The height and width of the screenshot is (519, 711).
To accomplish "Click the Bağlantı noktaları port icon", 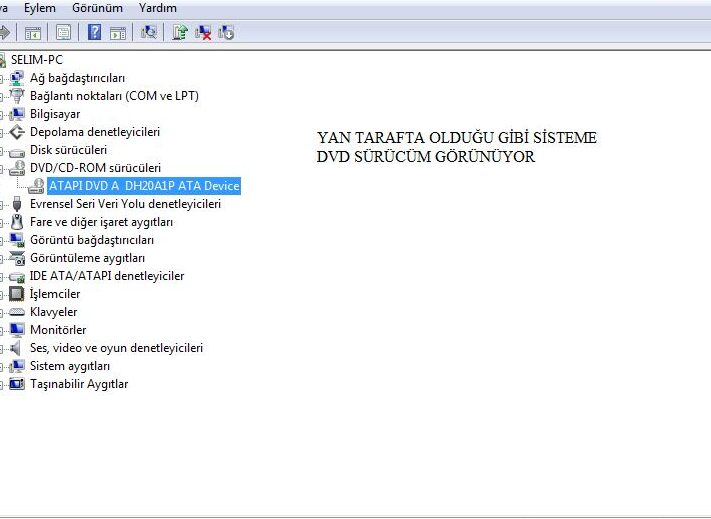I will point(17,96).
